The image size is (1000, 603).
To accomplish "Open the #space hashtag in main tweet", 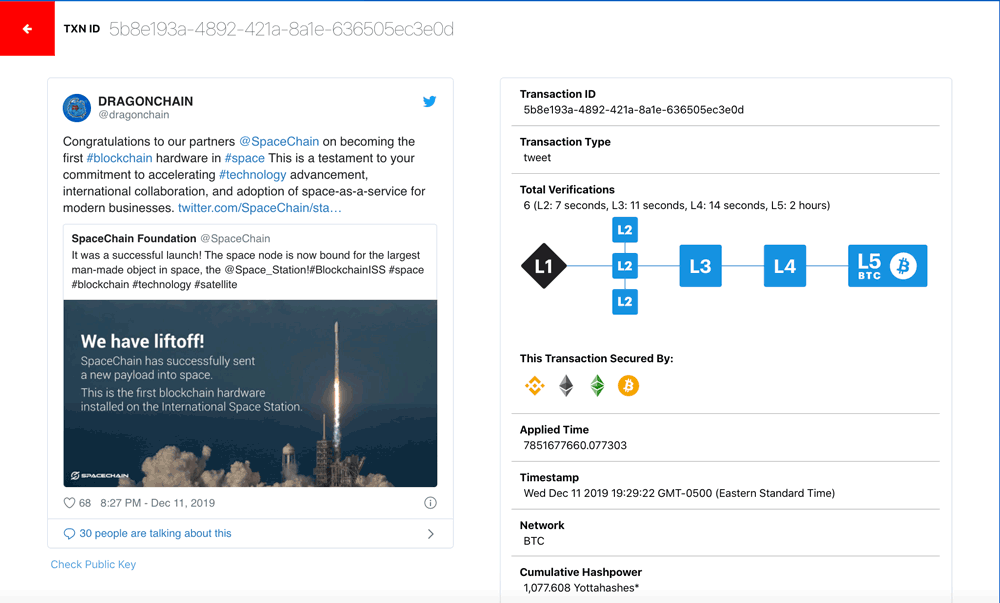I will 244,158.
